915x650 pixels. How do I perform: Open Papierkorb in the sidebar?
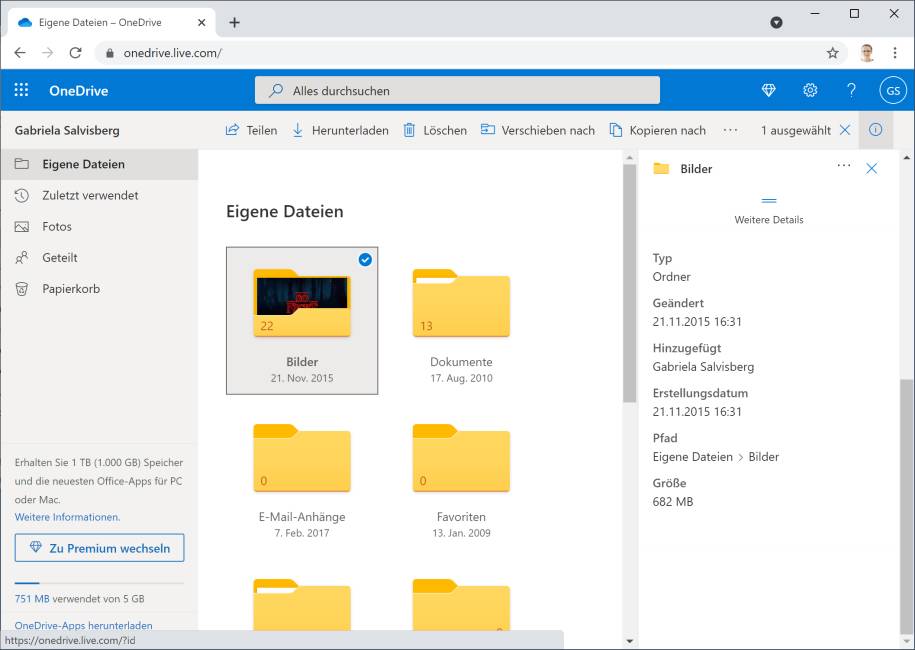[70, 289]
